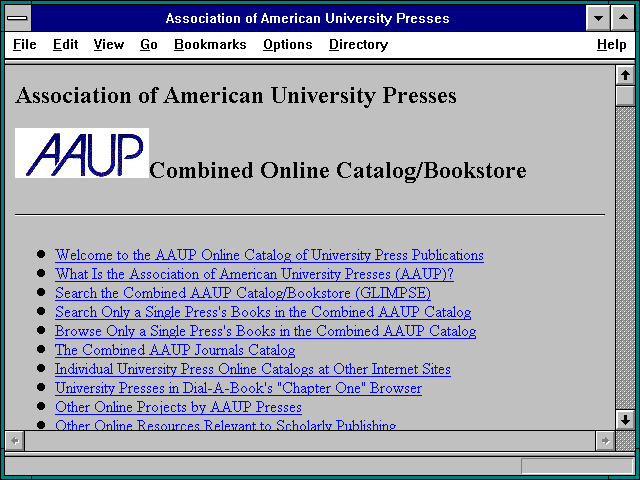Click the Association of American University Presses heading

(236, 96)
